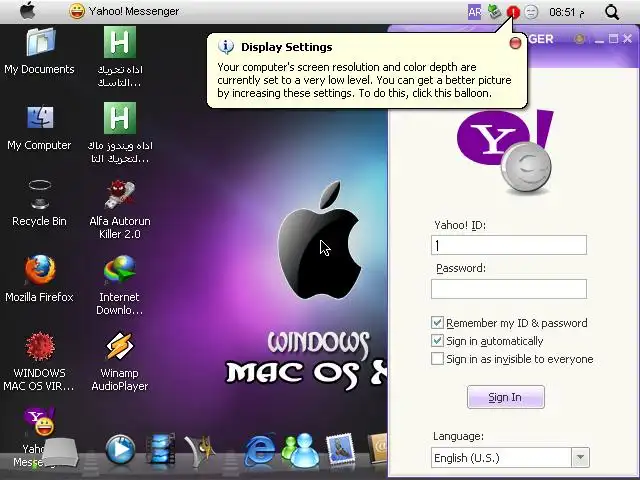Open the wine-glass dock icon
Image resolution: width=640 pixels, height=480 pixels.
200,450
